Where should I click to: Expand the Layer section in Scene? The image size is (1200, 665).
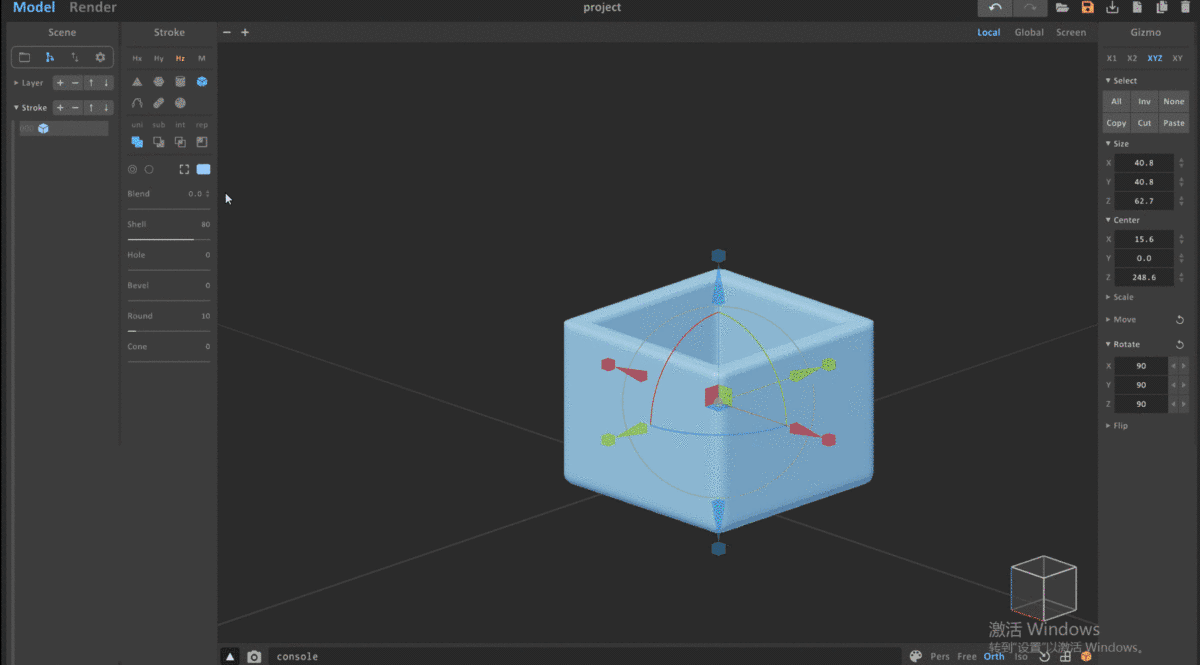[x=32, y=83]
